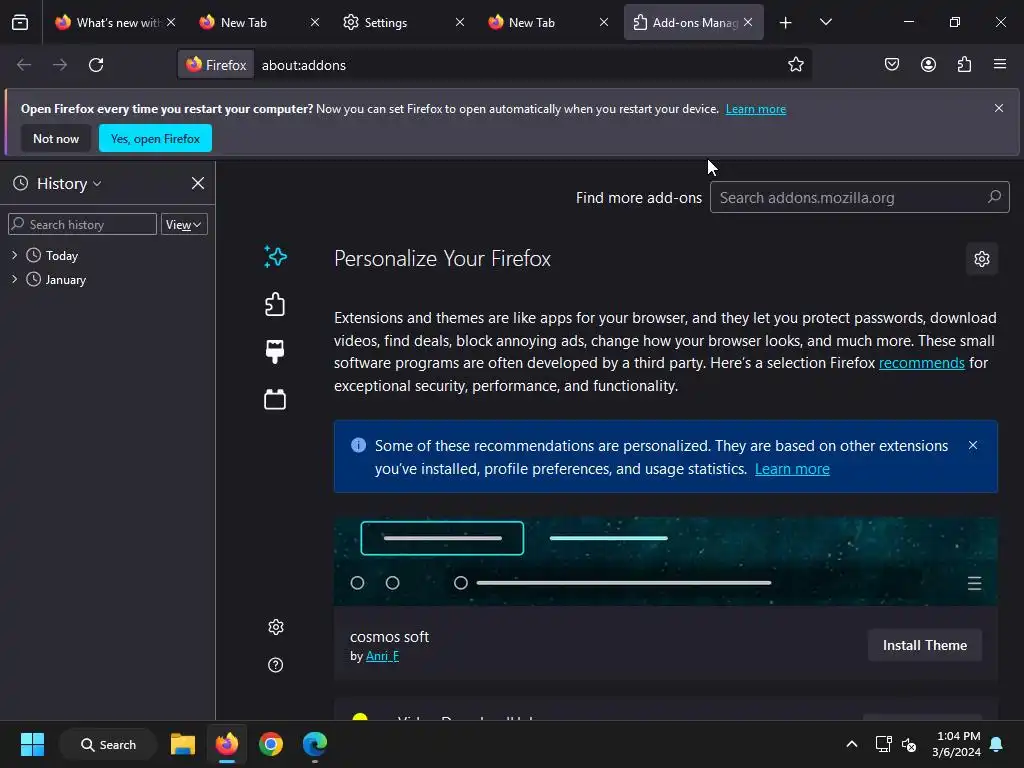Open Add-ons Support help icon
The height and width of the screenshot is (768, 1024).
[x=276, y=665]
